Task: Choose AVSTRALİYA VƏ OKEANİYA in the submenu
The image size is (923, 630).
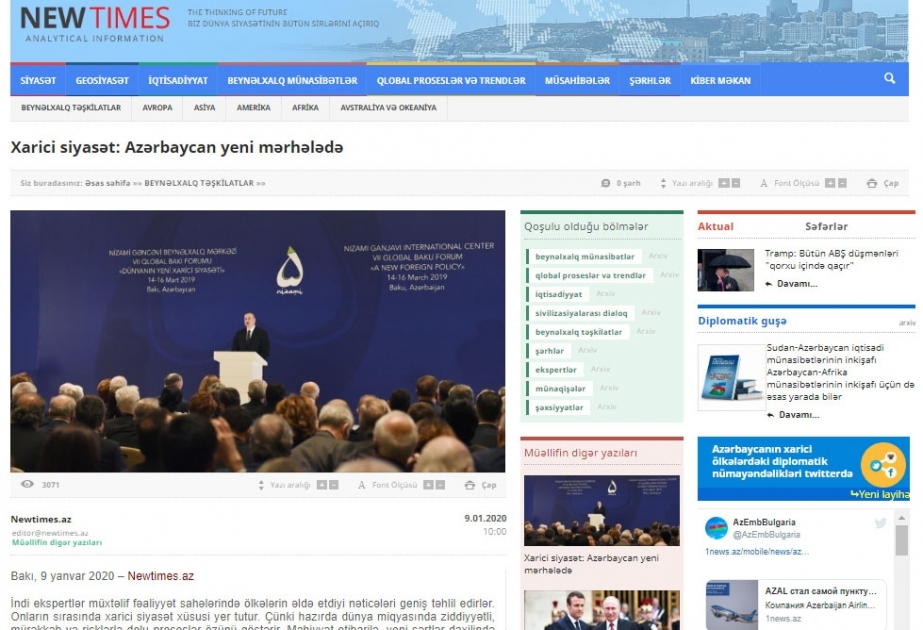Action: (x=388, y=108)
